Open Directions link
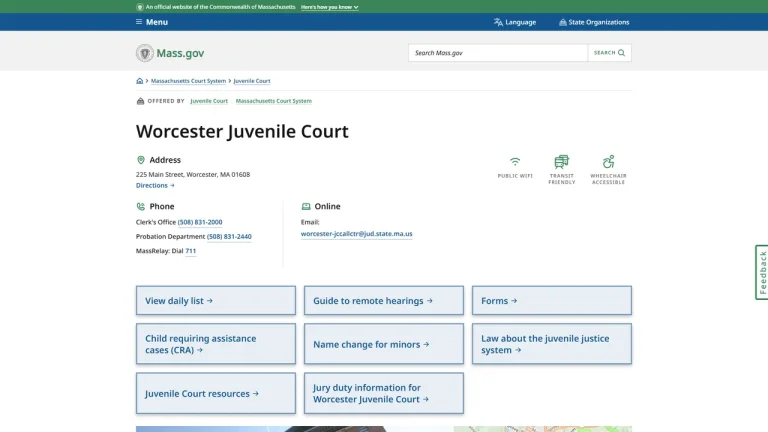The width and height of the screenshot is (768, 432). point(155,185)
